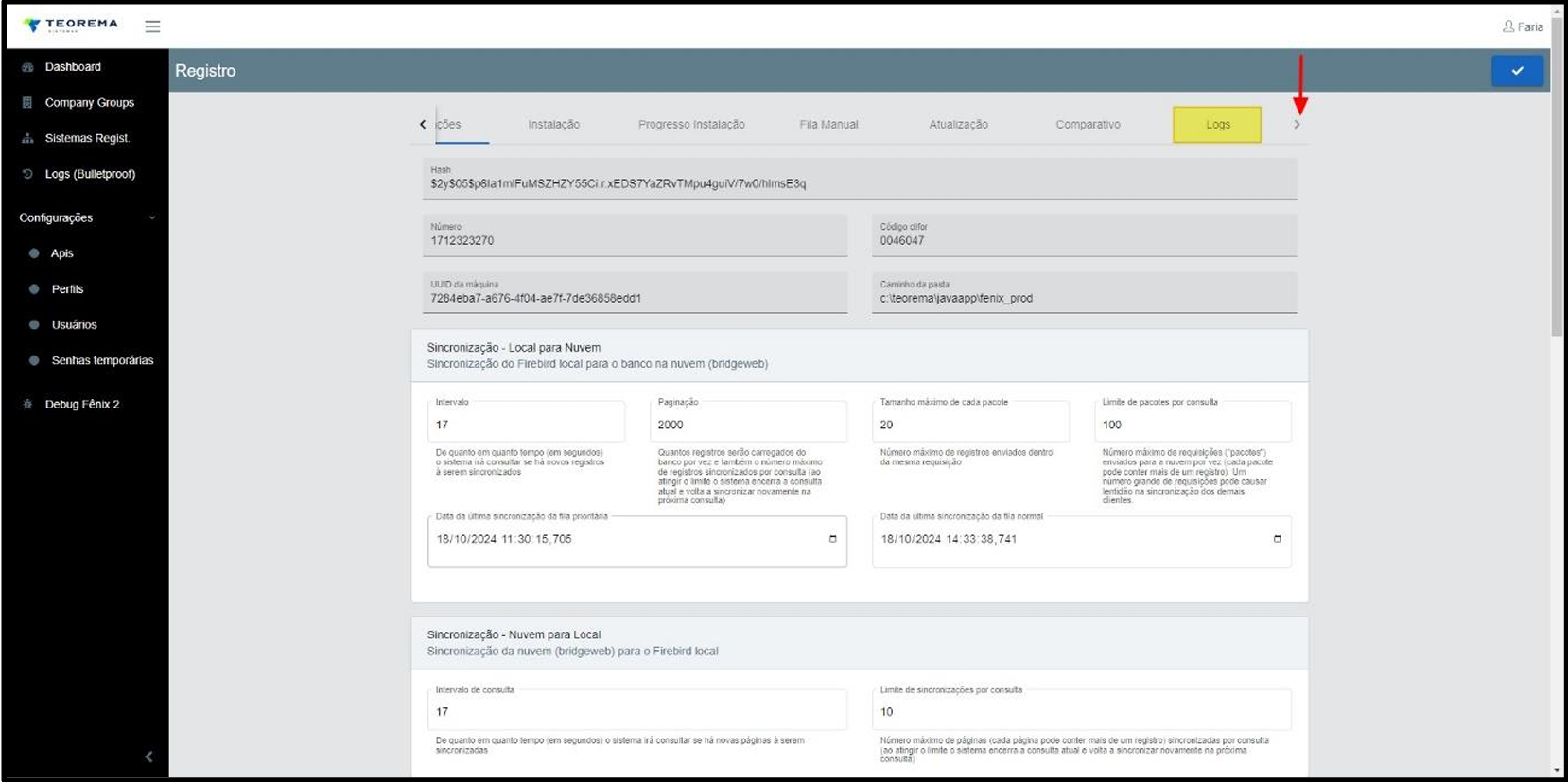Viewport: 1568px width, 782px height.
Task: Click the Hash field
Action: tap(860, 179)
